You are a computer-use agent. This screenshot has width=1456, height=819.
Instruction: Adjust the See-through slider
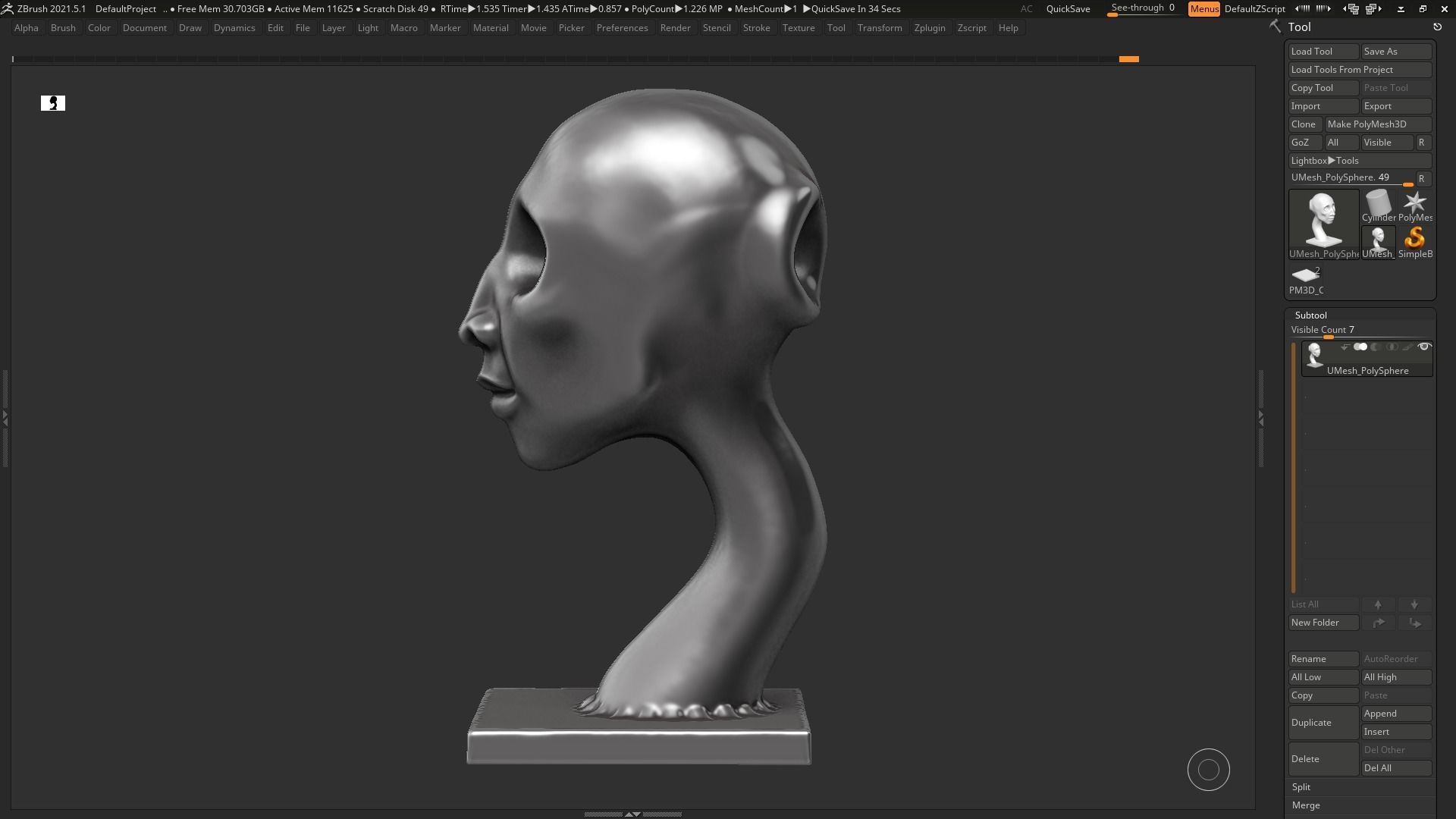(1144, 9)
